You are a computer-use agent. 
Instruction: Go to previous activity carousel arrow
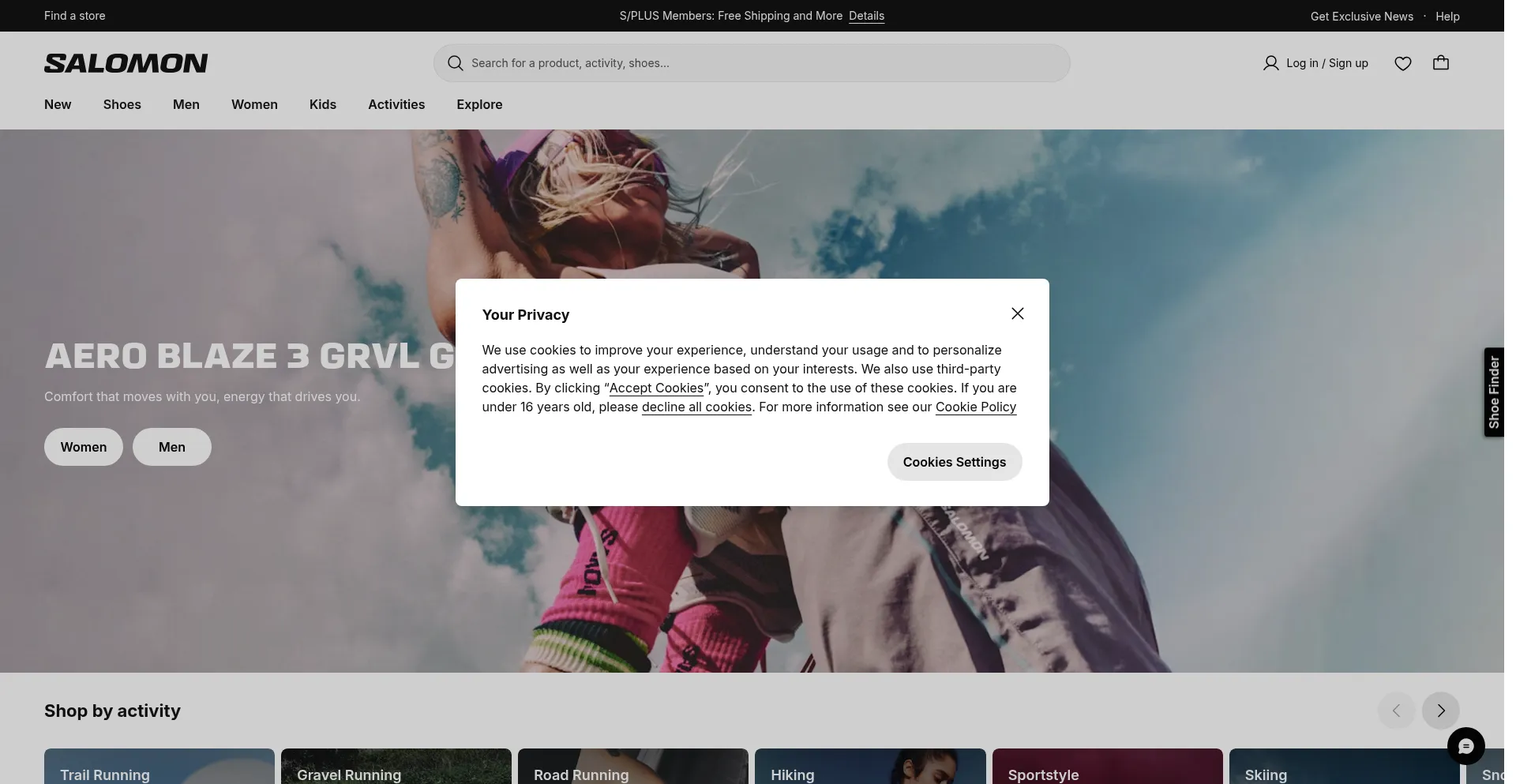(1396, 711)
